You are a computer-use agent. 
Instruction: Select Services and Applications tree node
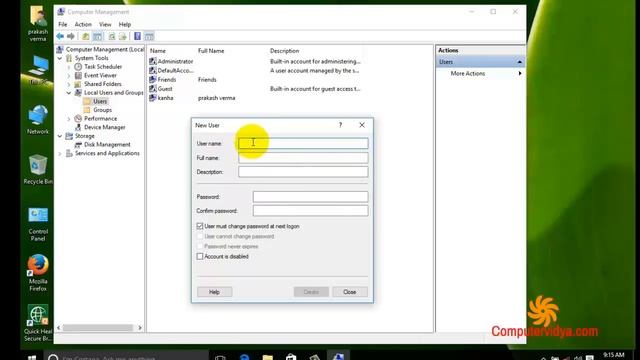pyautogui.click(x=107, y=153)
